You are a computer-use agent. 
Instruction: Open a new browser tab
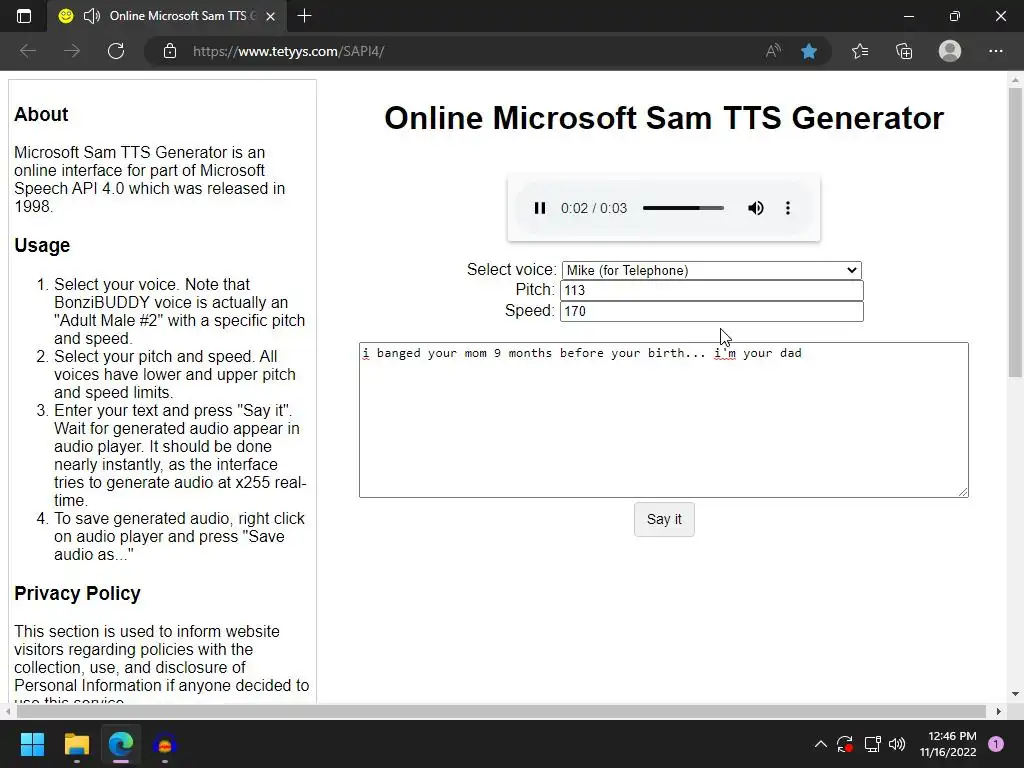[x=304, y=16]
